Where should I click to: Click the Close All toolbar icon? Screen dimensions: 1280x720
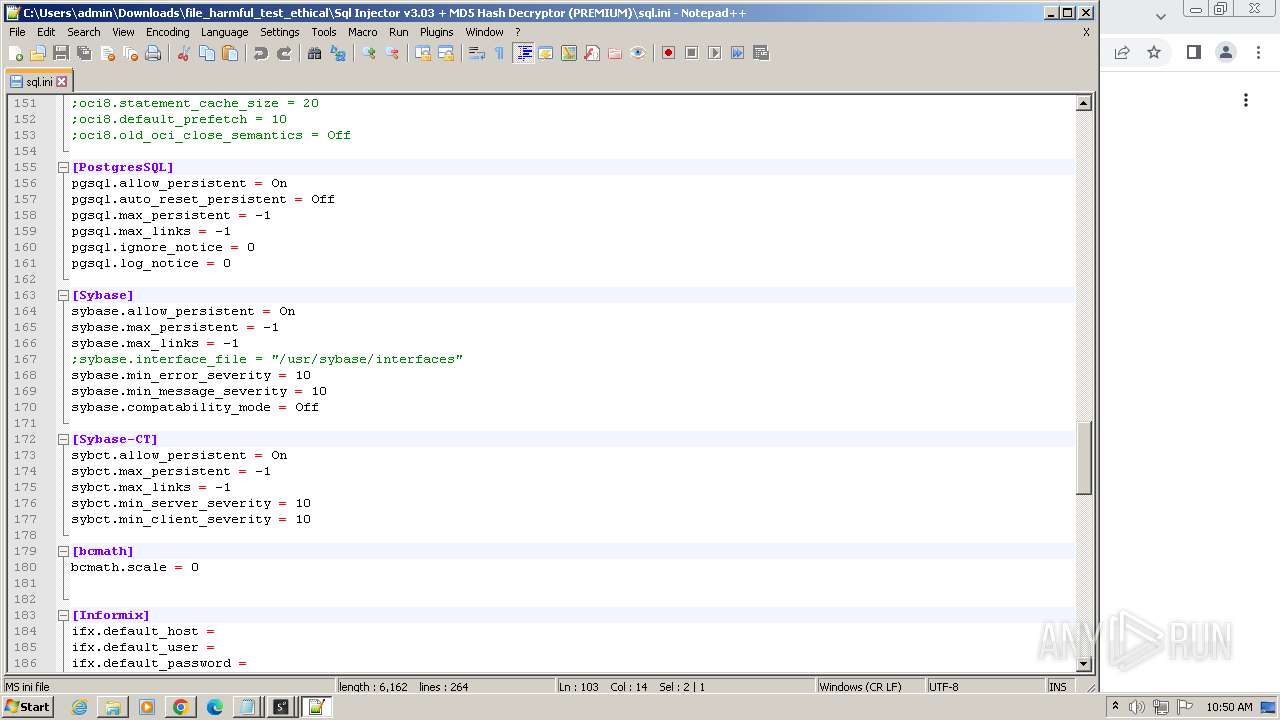[x=130, y=53]
